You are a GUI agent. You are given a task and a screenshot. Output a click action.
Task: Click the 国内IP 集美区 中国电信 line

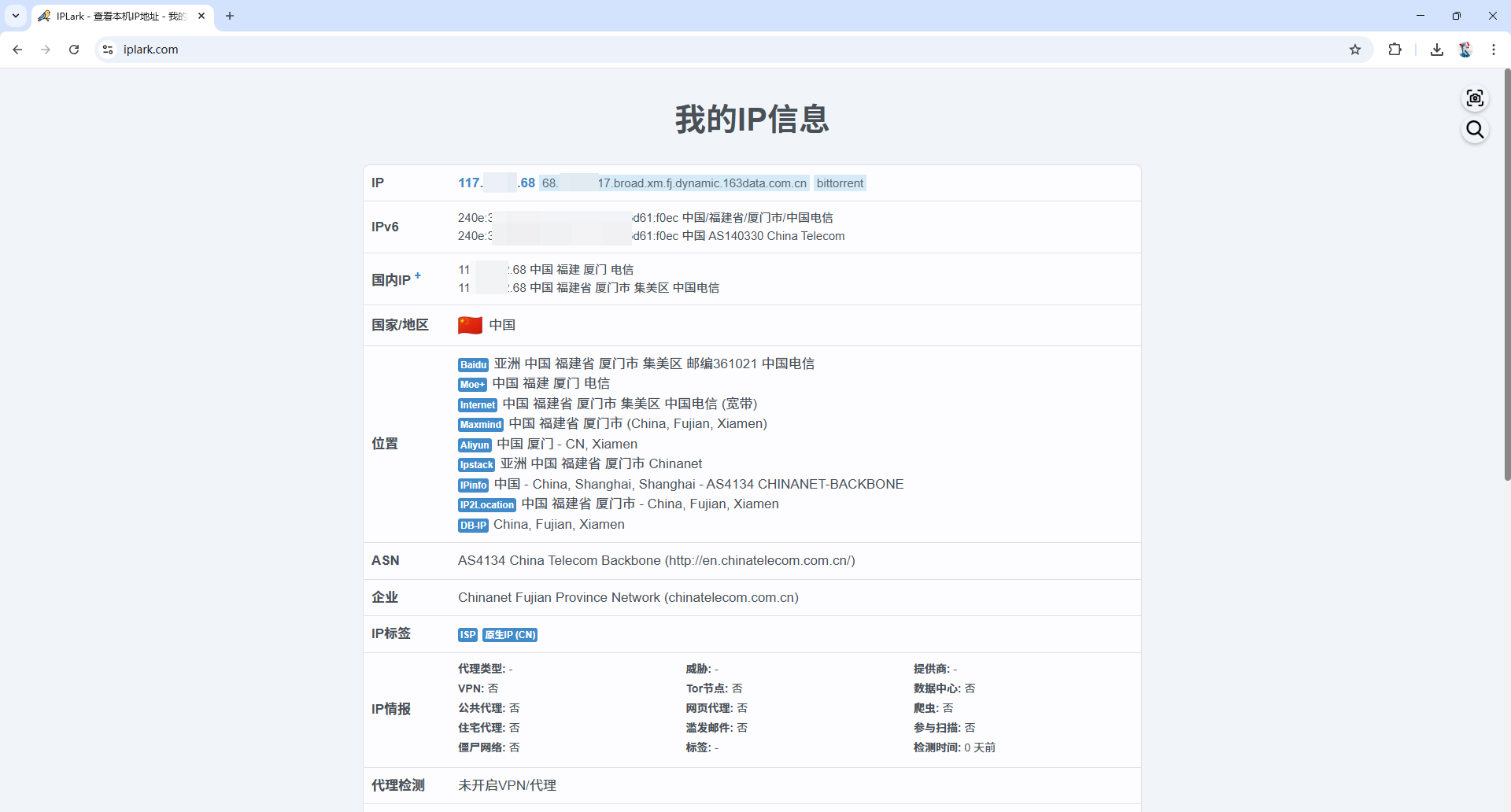tap(589, 288)
